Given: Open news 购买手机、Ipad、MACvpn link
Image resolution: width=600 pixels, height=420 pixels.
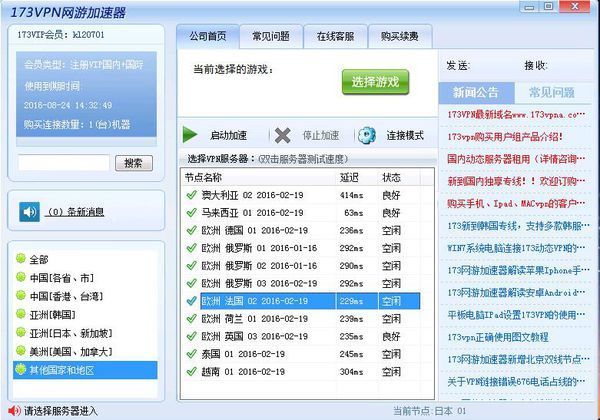Looking at the screenshot, I should pos(516,203).
